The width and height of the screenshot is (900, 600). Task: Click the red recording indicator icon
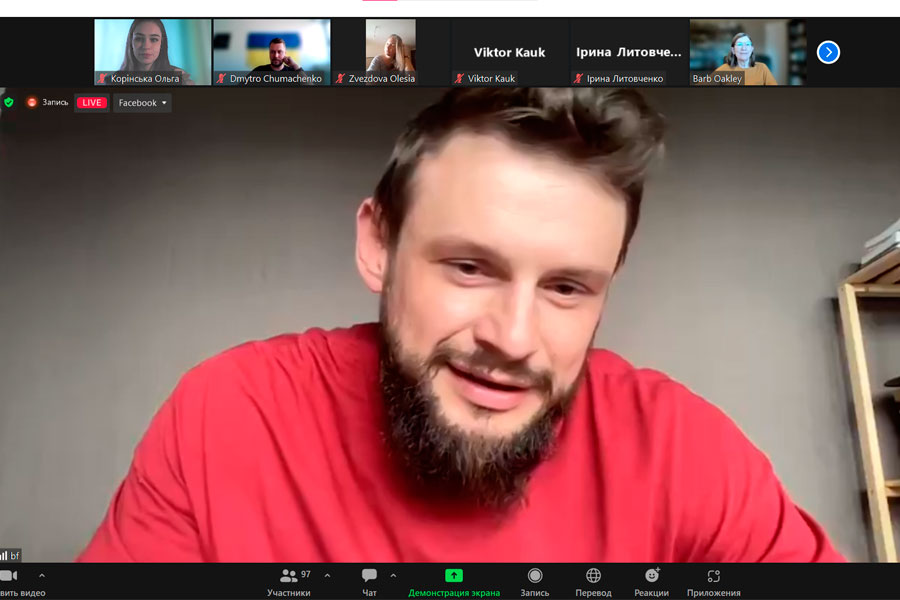coord(32,102)
